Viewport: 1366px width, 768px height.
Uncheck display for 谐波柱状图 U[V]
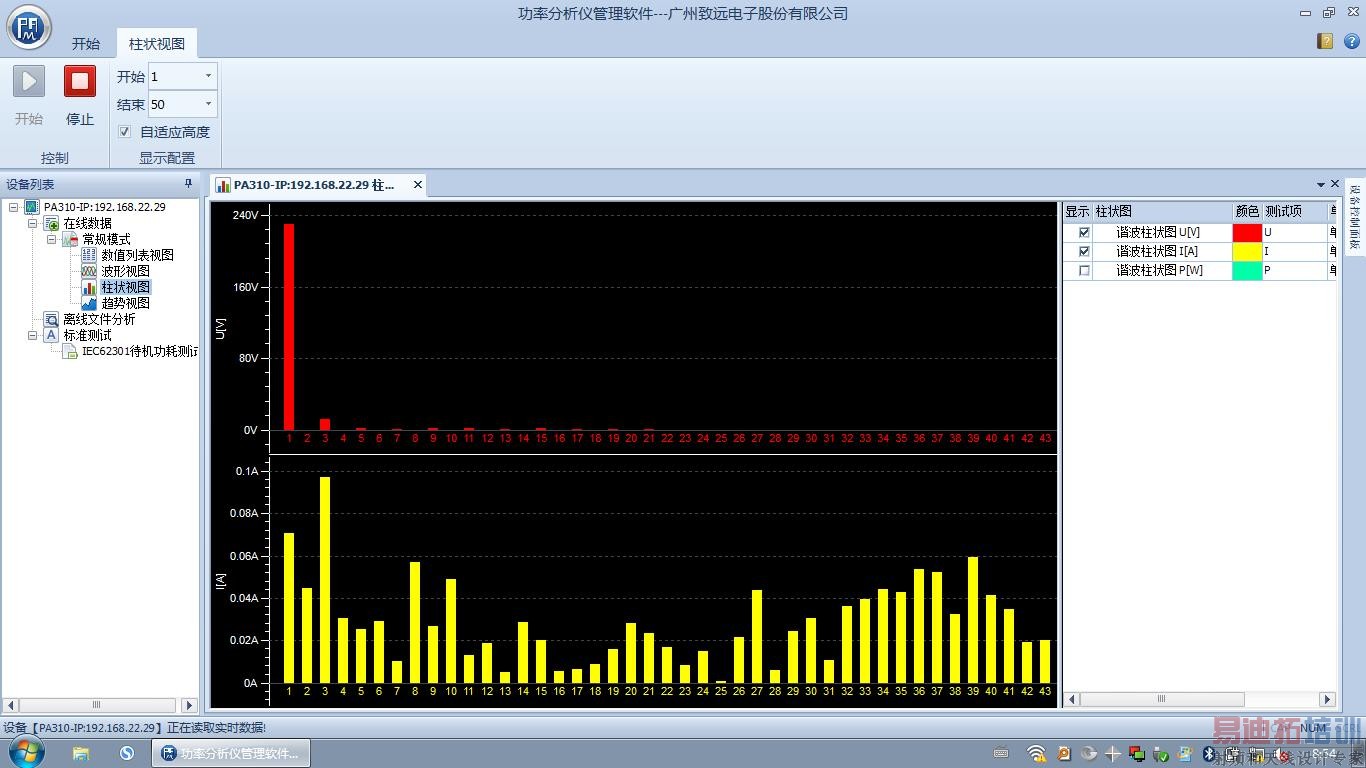(x=1084, y=232)
